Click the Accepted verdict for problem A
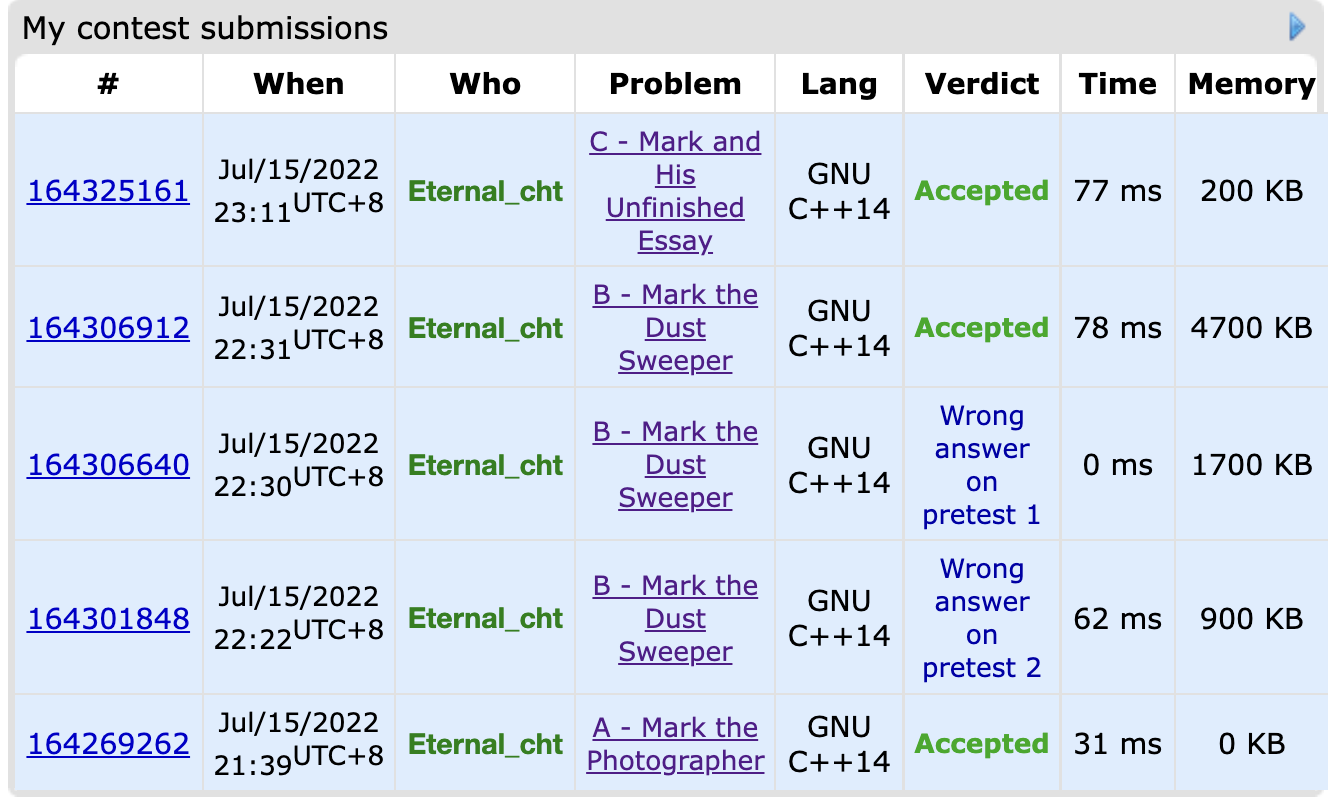The width and height of the screenshot is (1330, 802). (981, 744)
